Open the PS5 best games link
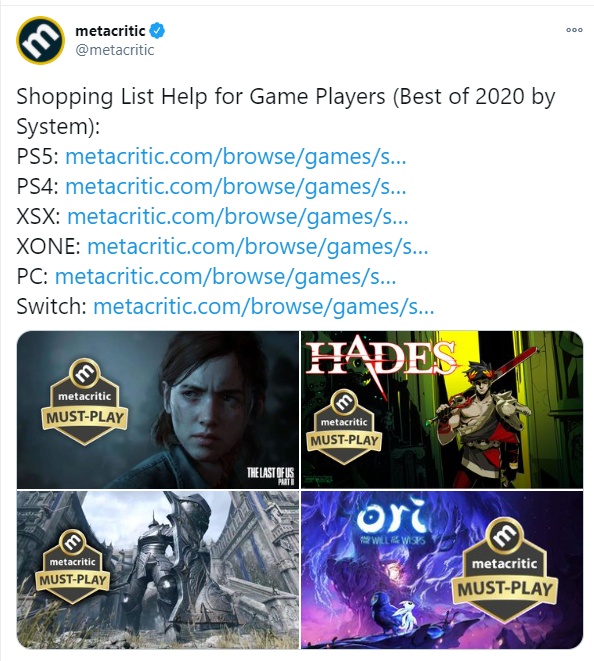The width and height of the screenshot is (594, 661). pos(236,156)
